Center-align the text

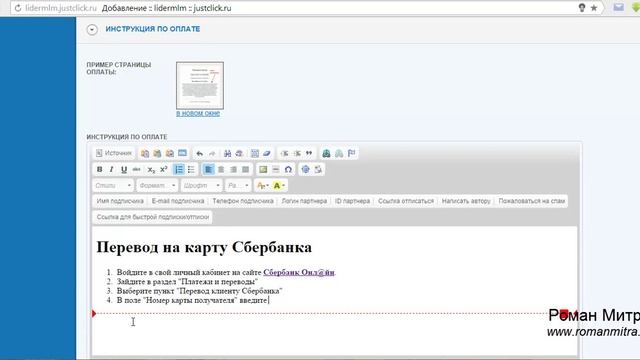(221, 169)
